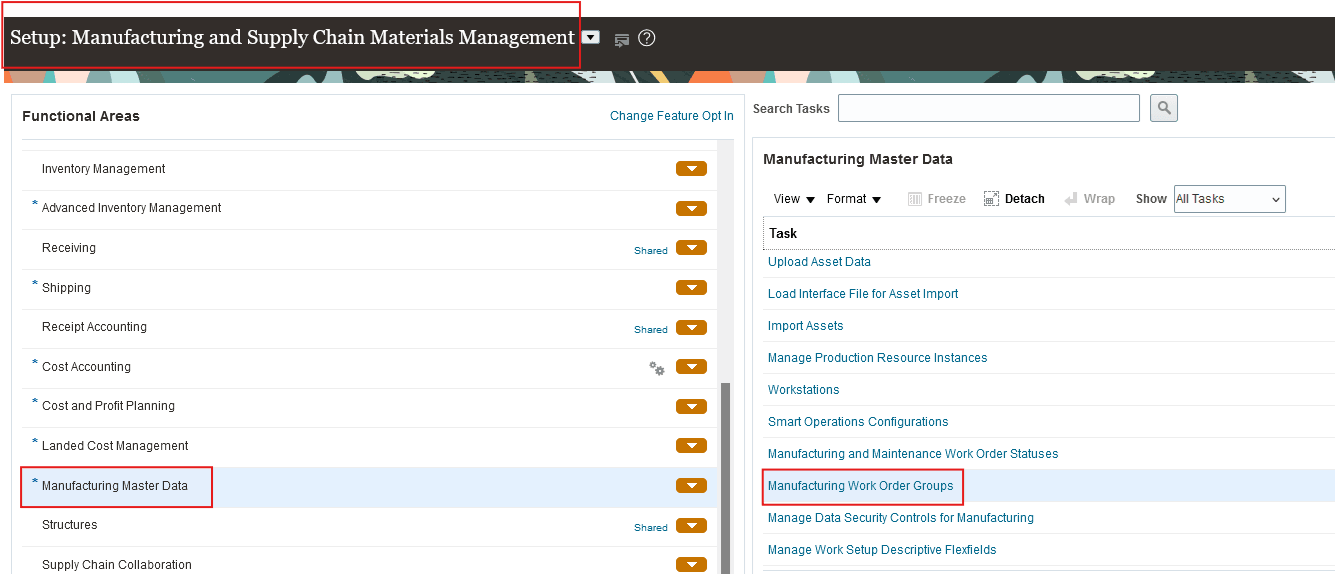Viewport: 1335px width, 574px height.
Task: Click the Detach table icon
Action: coord(992,199)
